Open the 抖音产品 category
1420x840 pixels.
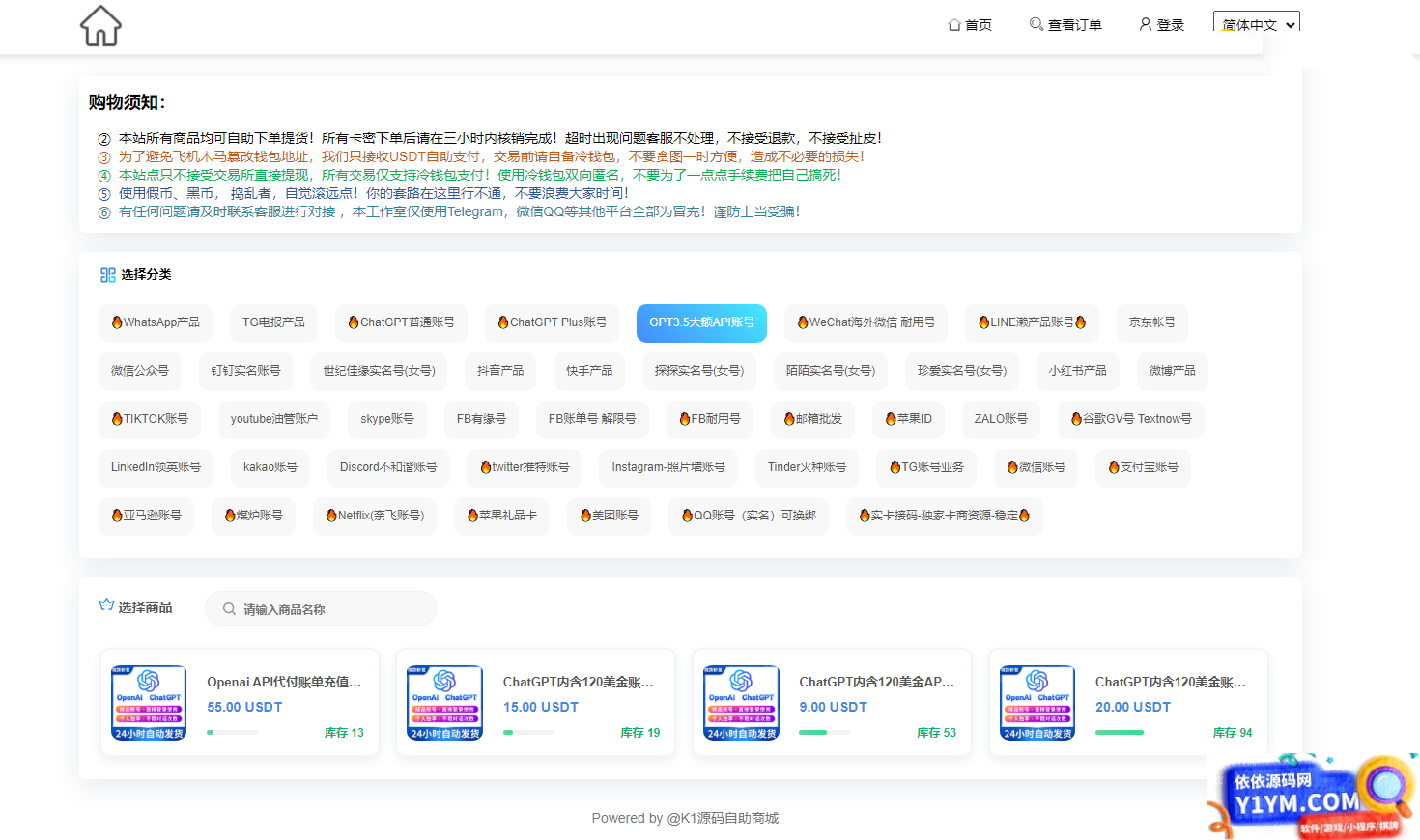(x=500, y=371)
